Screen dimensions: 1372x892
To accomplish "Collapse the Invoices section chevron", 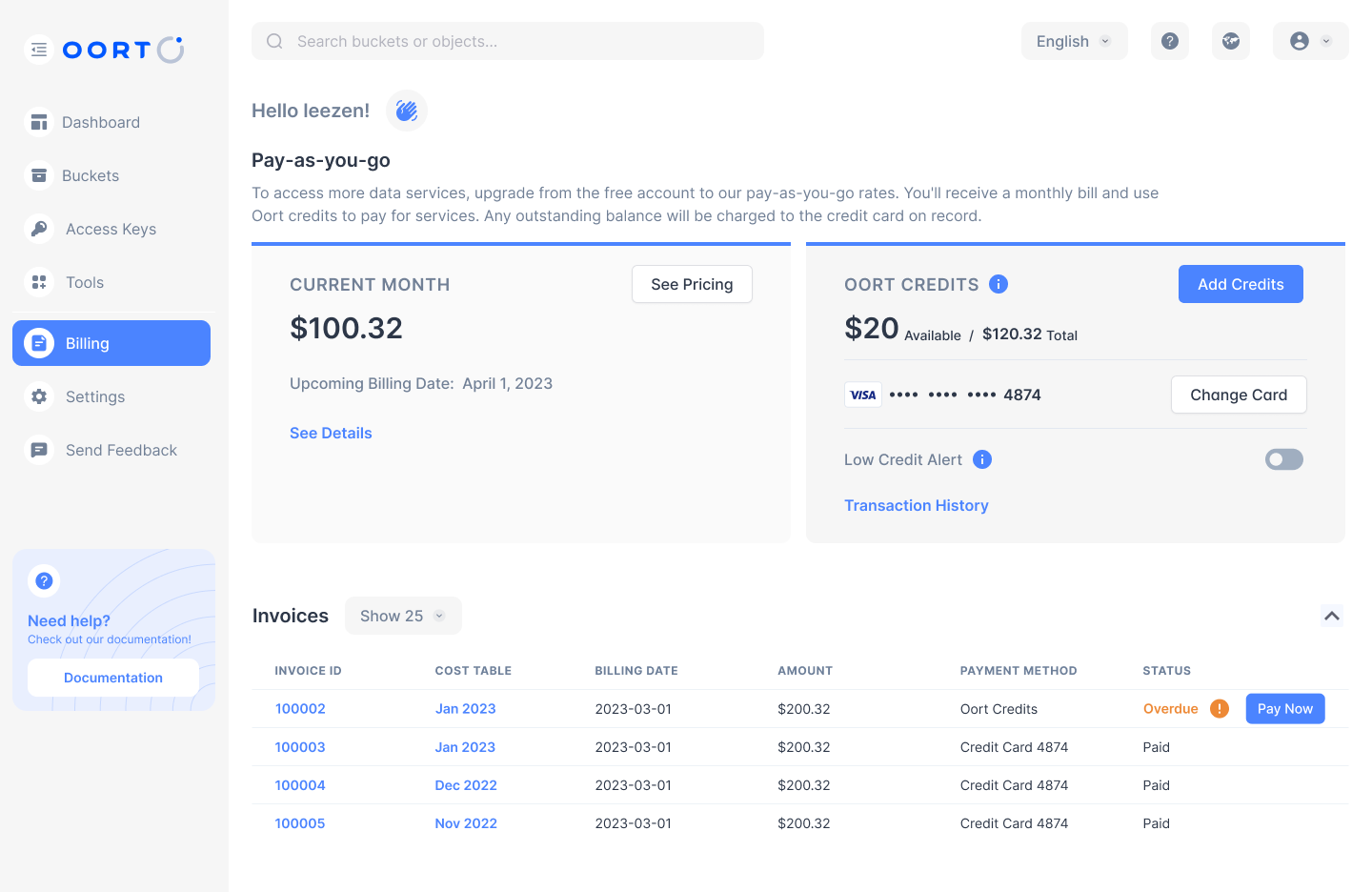I will (1332, 616).
